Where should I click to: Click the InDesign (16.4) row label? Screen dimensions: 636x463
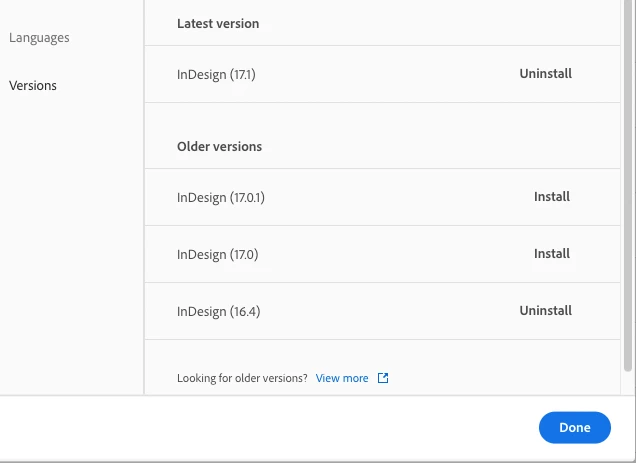pyautogui.click(x=219, y=312)
